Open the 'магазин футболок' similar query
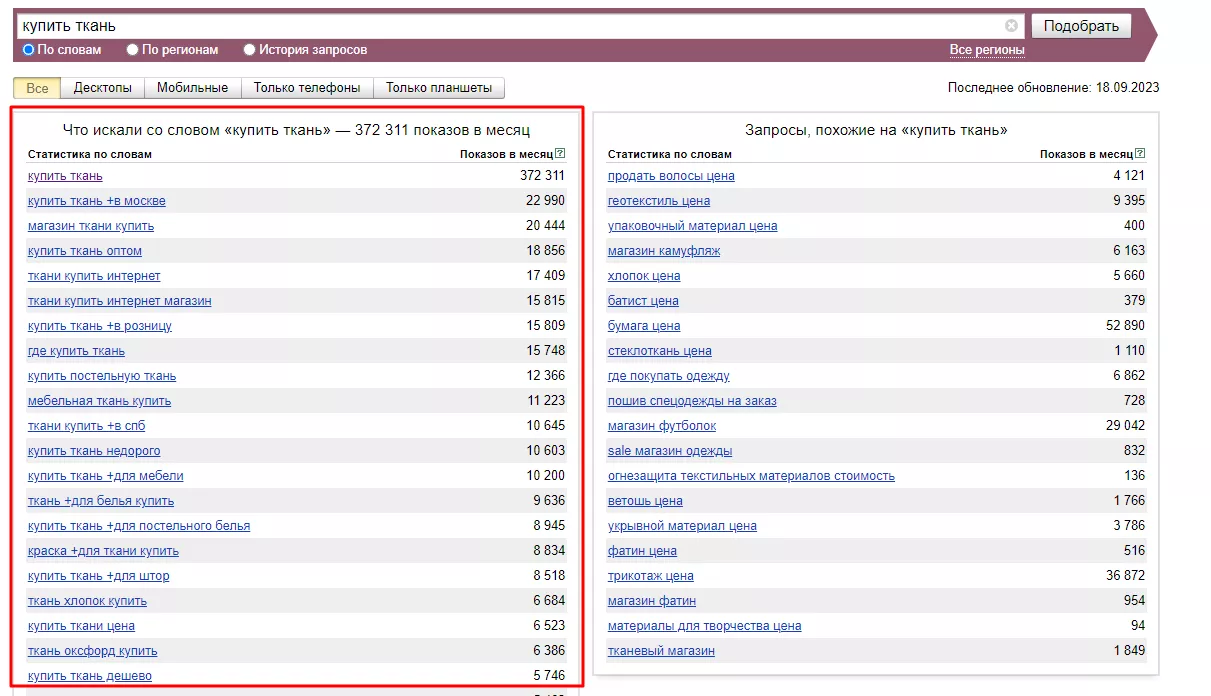Screen dimensions: 1211x696 [662, 426]
